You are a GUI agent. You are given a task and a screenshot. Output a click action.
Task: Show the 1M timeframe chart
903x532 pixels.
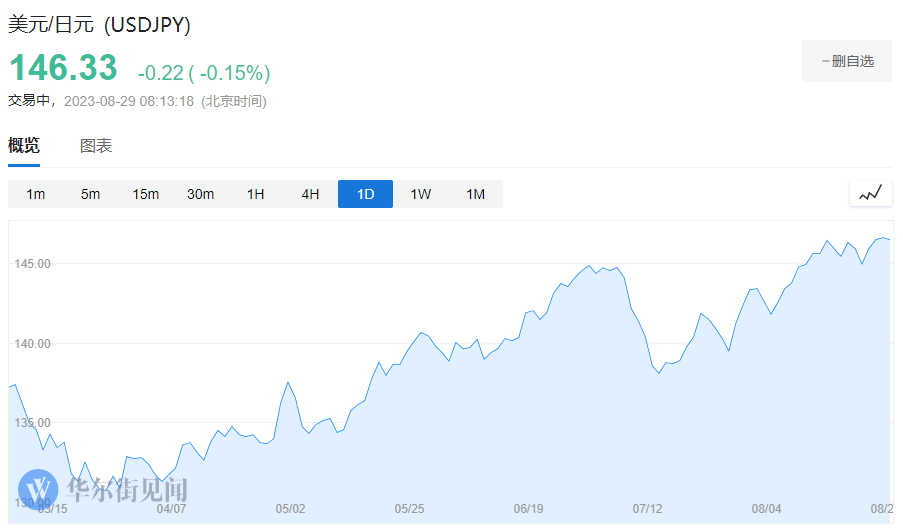coord(476,194)
